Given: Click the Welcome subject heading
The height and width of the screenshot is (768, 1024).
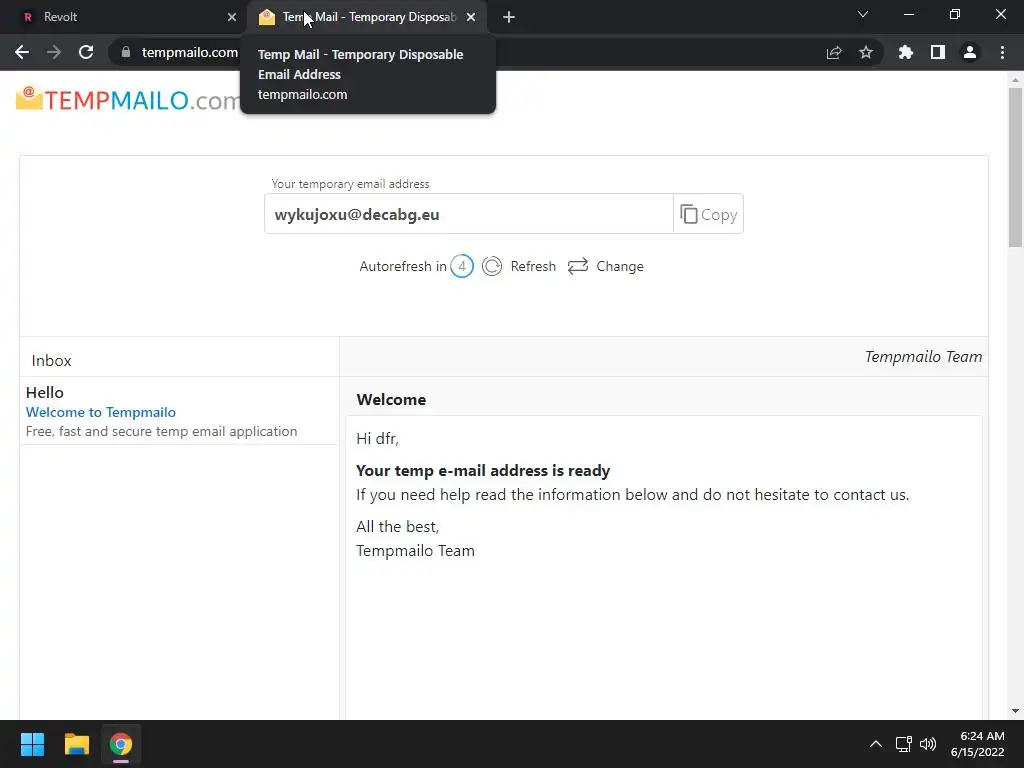Looking at the screenshot, I should 391,400.
